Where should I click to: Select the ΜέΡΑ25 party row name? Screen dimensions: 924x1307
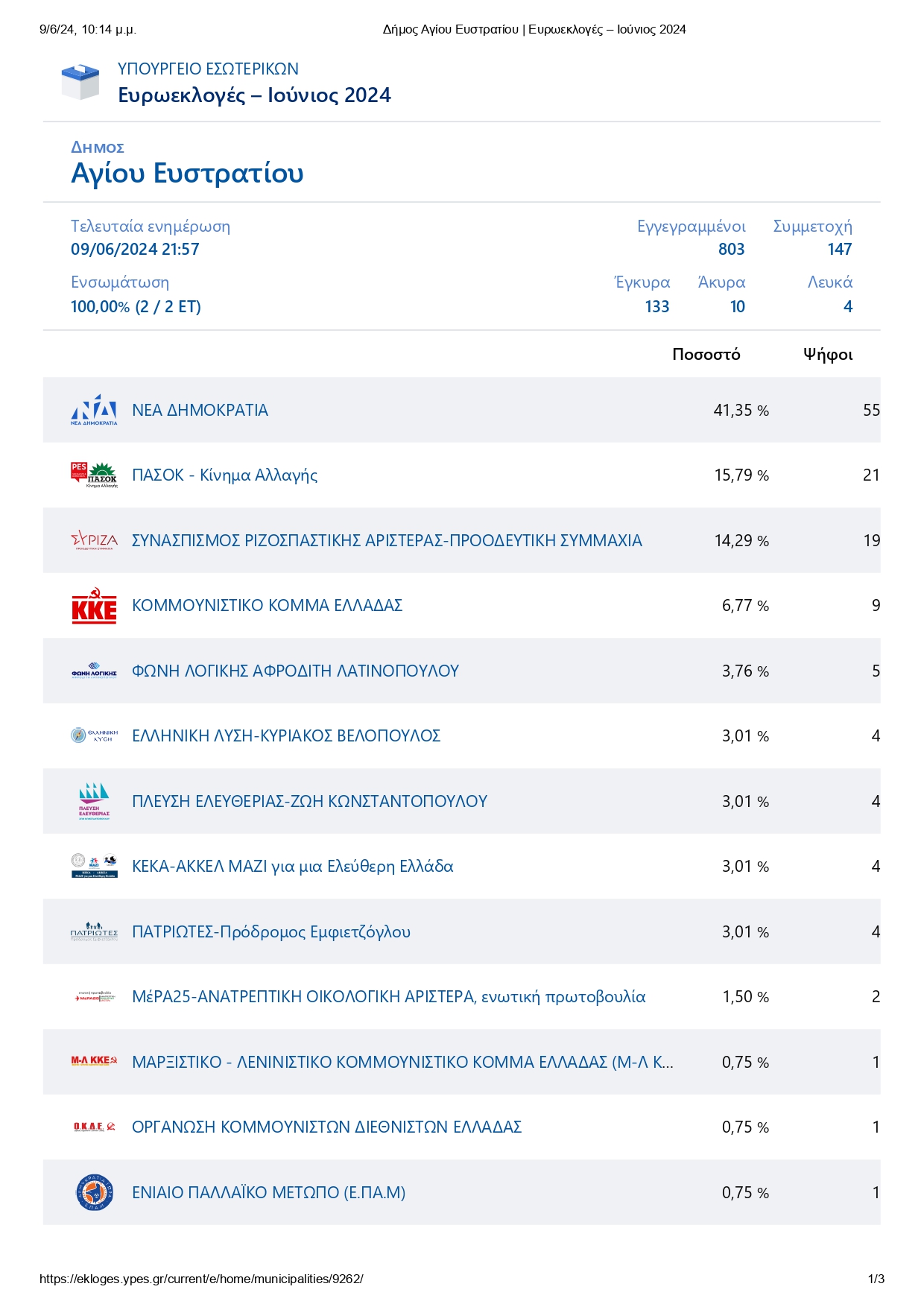tap(388, 997)
